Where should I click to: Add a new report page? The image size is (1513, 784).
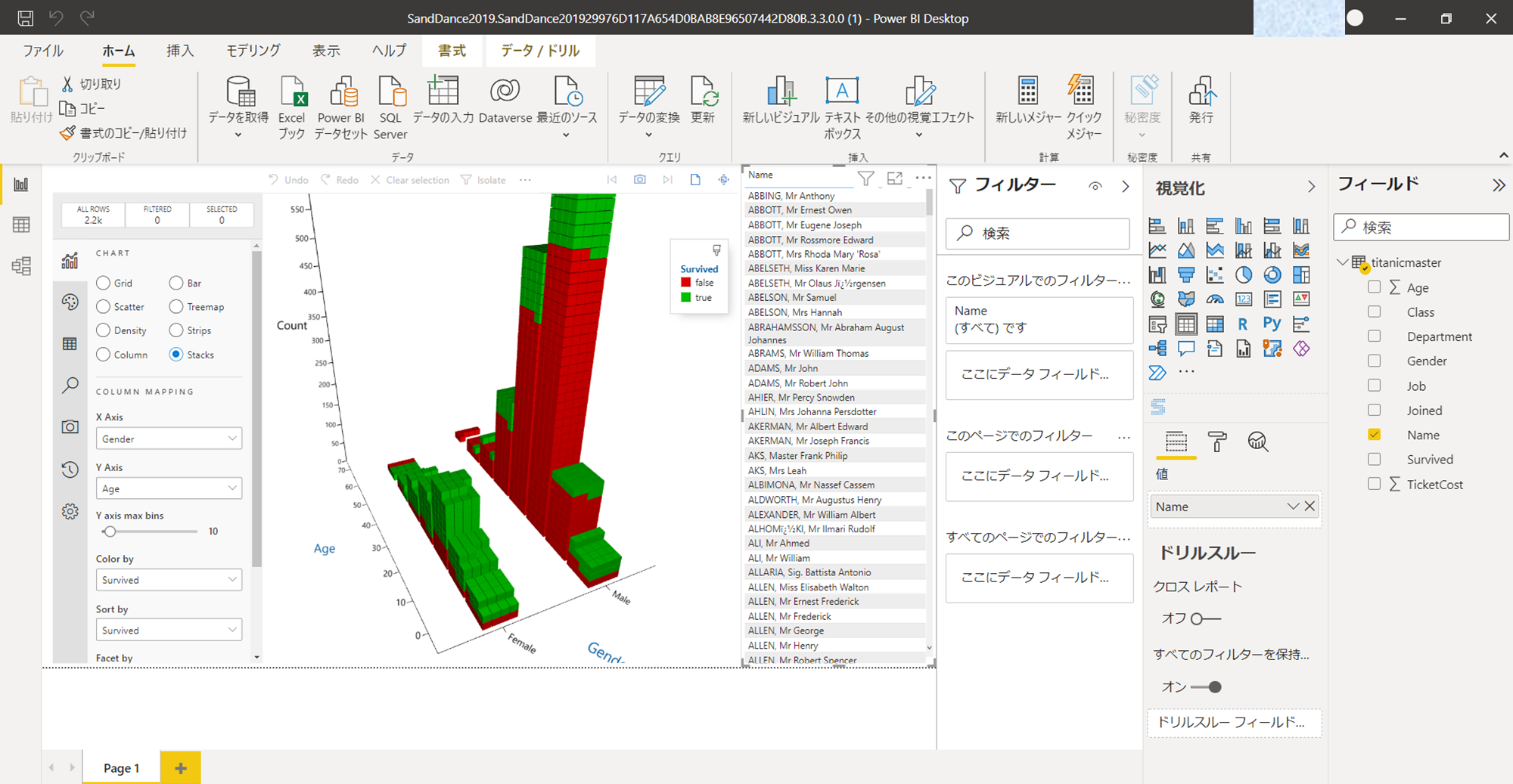[180, 768]
